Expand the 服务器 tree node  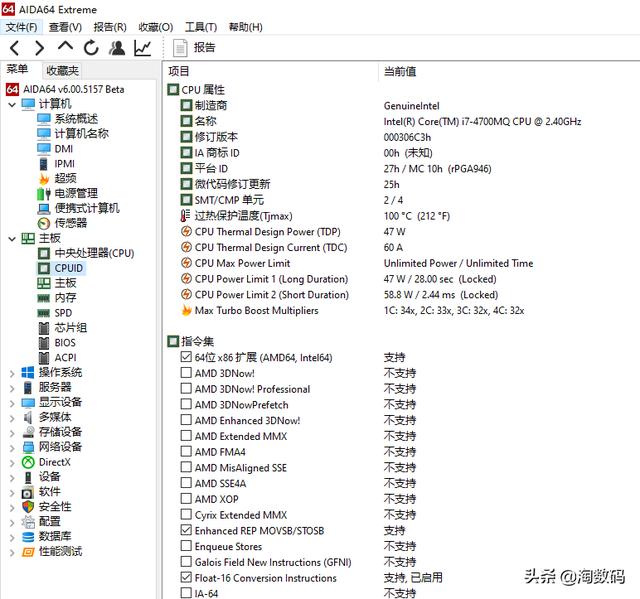tap(12, 388)
